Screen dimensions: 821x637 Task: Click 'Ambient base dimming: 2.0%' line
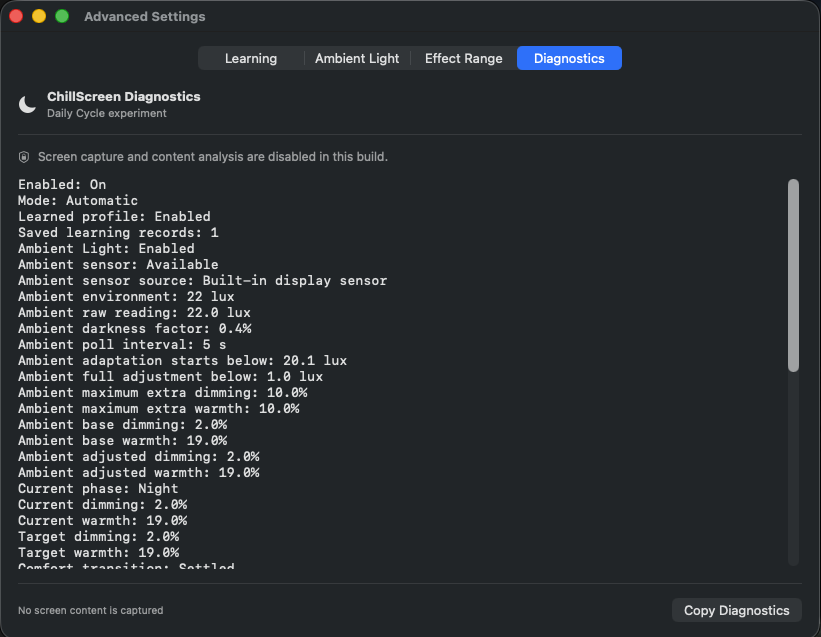pyautogui.click(x=123, y=424)
